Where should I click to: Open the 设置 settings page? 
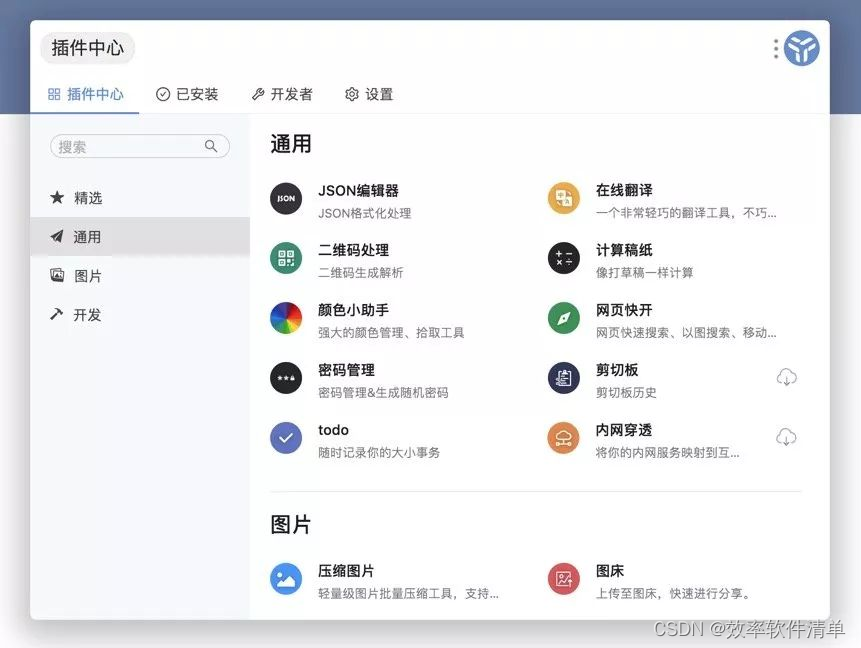click(x=369, y=94)
